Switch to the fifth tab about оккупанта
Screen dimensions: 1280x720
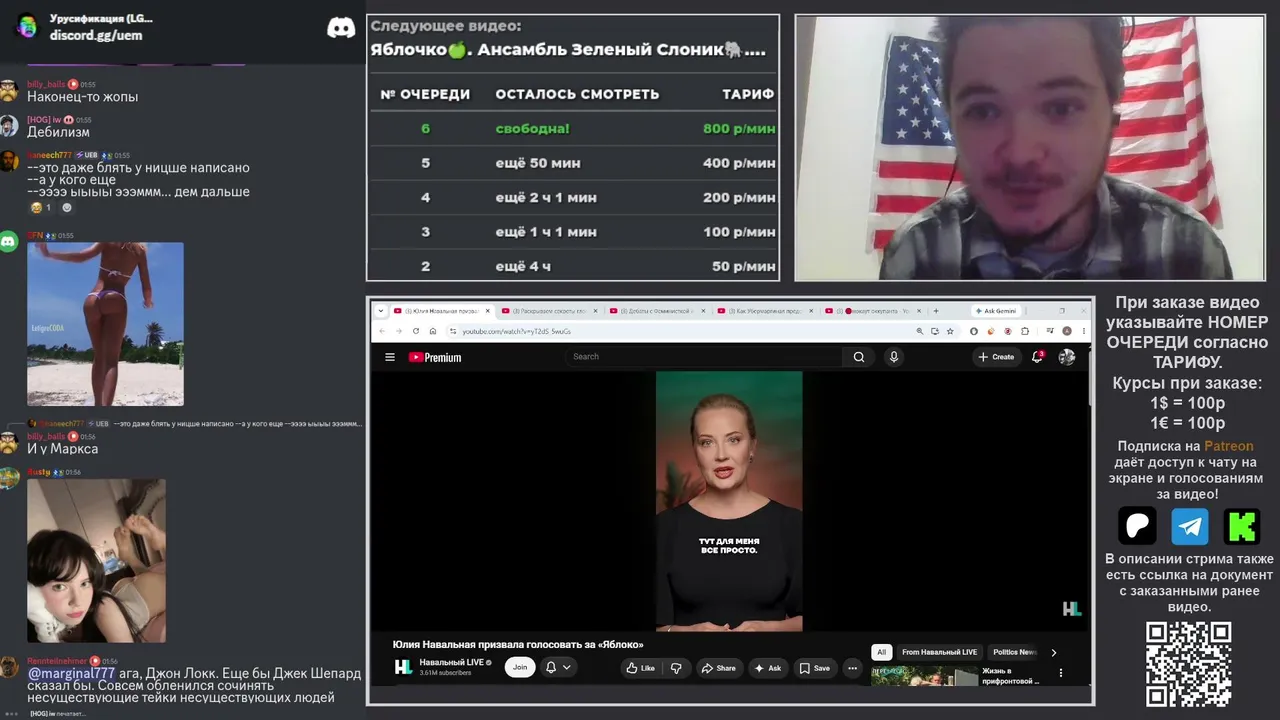tap(871, 311)
